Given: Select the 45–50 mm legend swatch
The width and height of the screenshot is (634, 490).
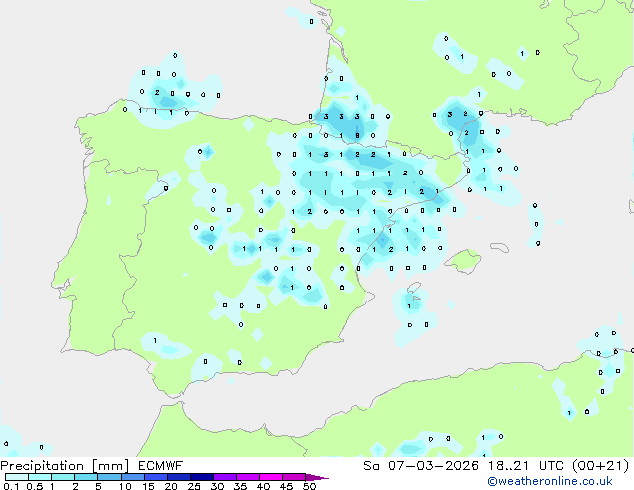Looking at the screenshot, I should tap(293, 477).
